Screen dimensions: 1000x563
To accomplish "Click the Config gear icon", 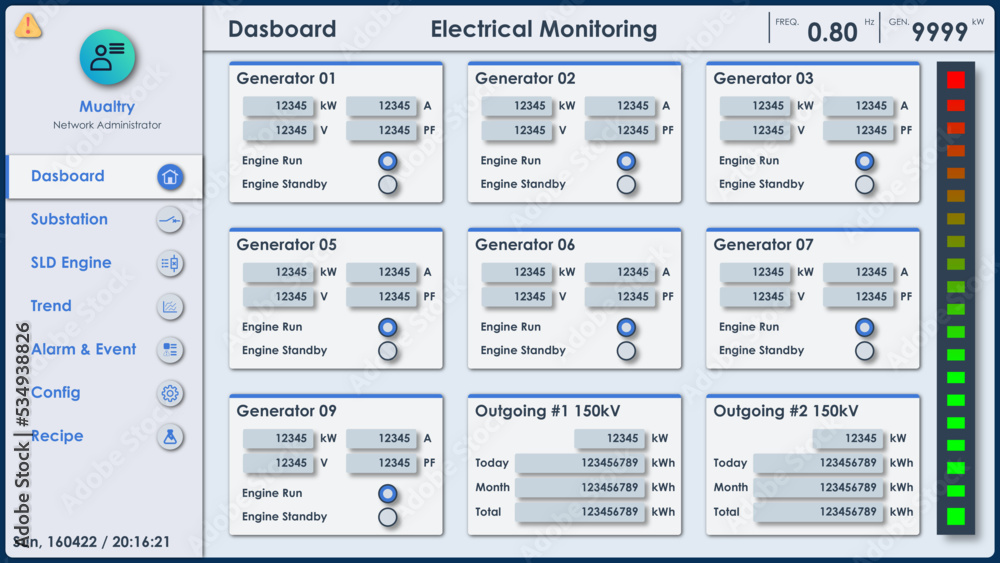I will pos(170,393).
